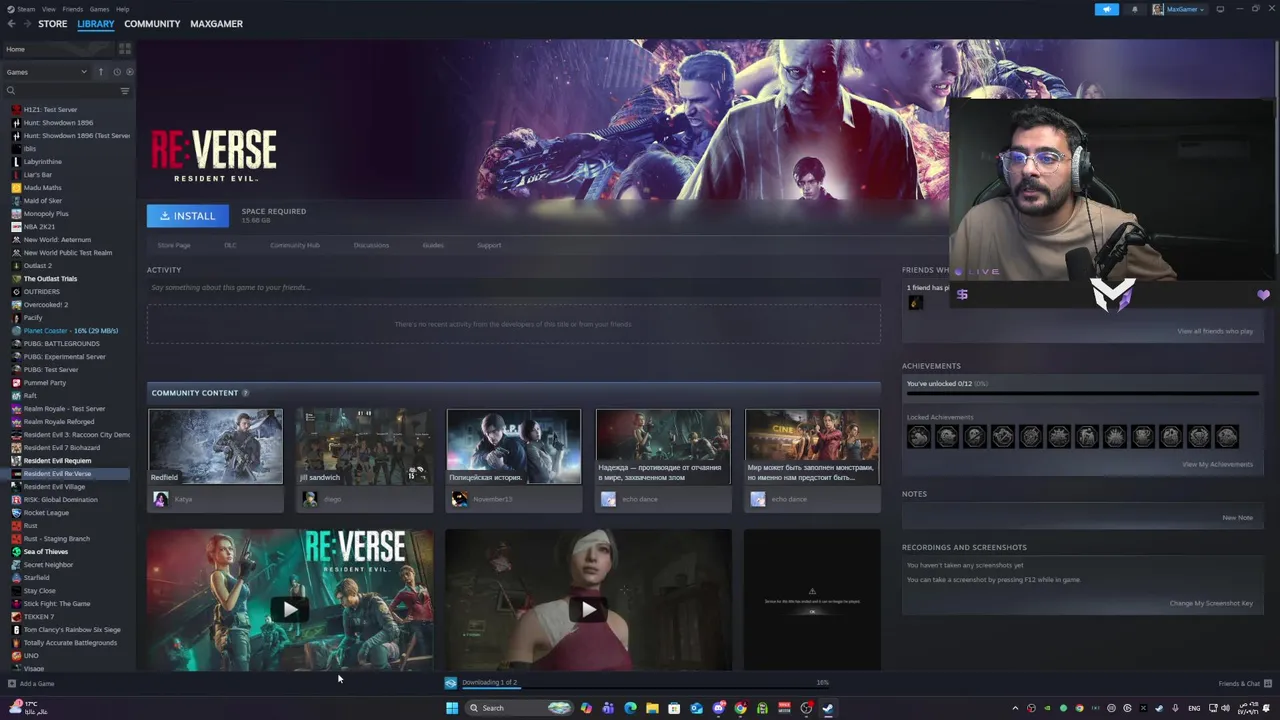This screenshot has width=1280, height=720.
Task: Open Community Content help question mark
Action: (245, 393)
